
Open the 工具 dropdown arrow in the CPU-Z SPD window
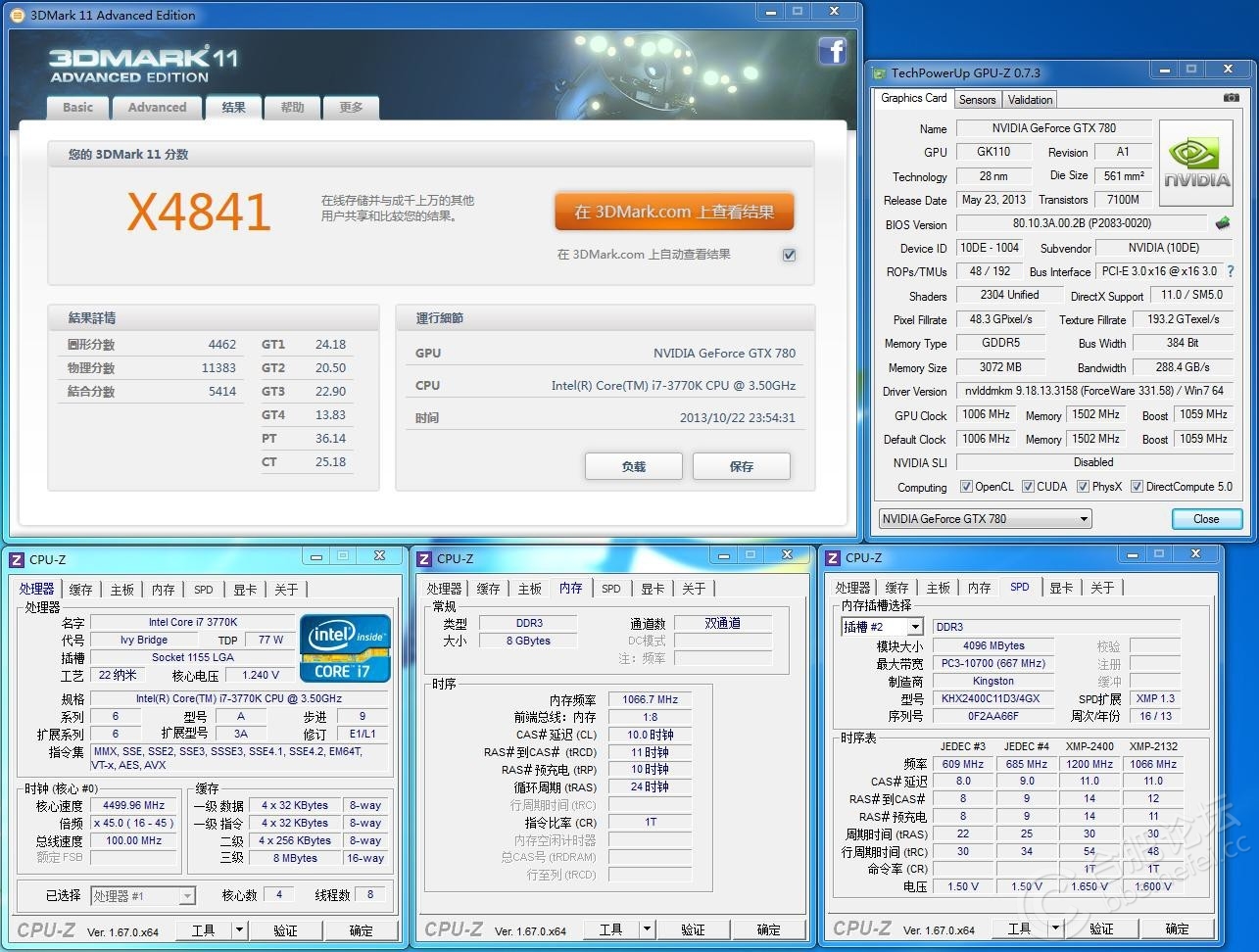pos(1054,928)
